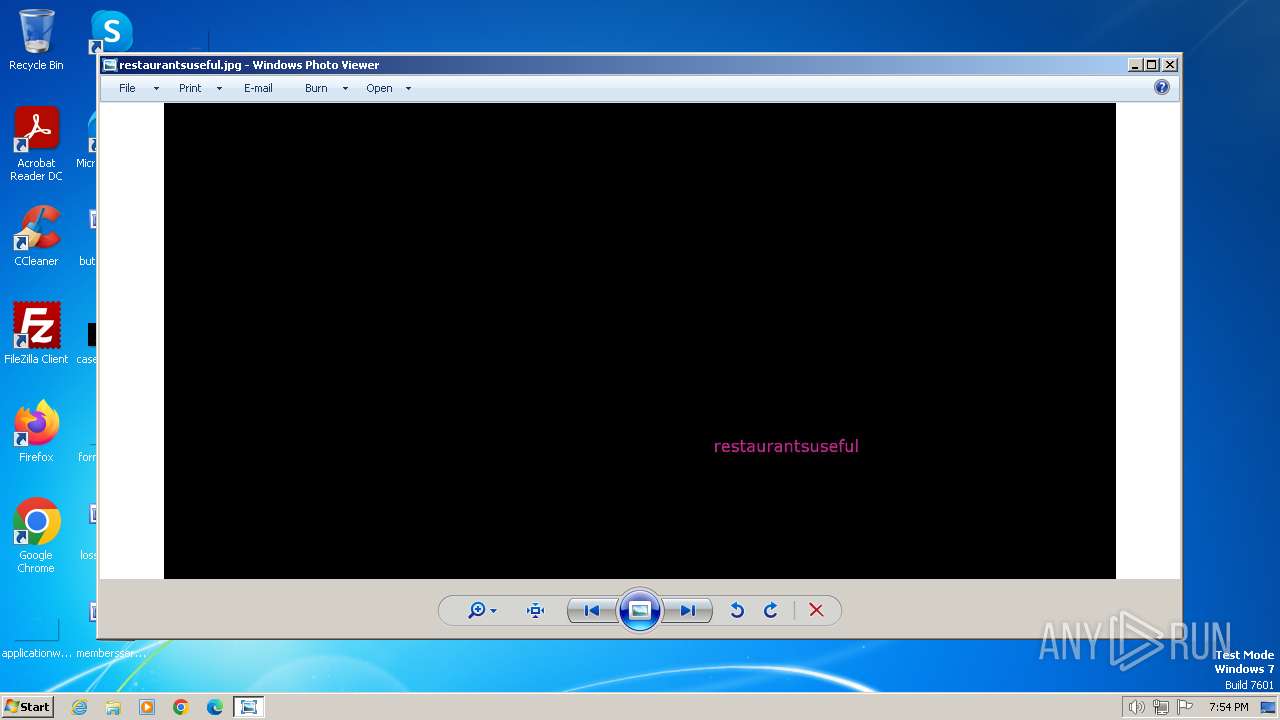Open the zoom magnifier control

pyautogui.click(x=477, y=610)
